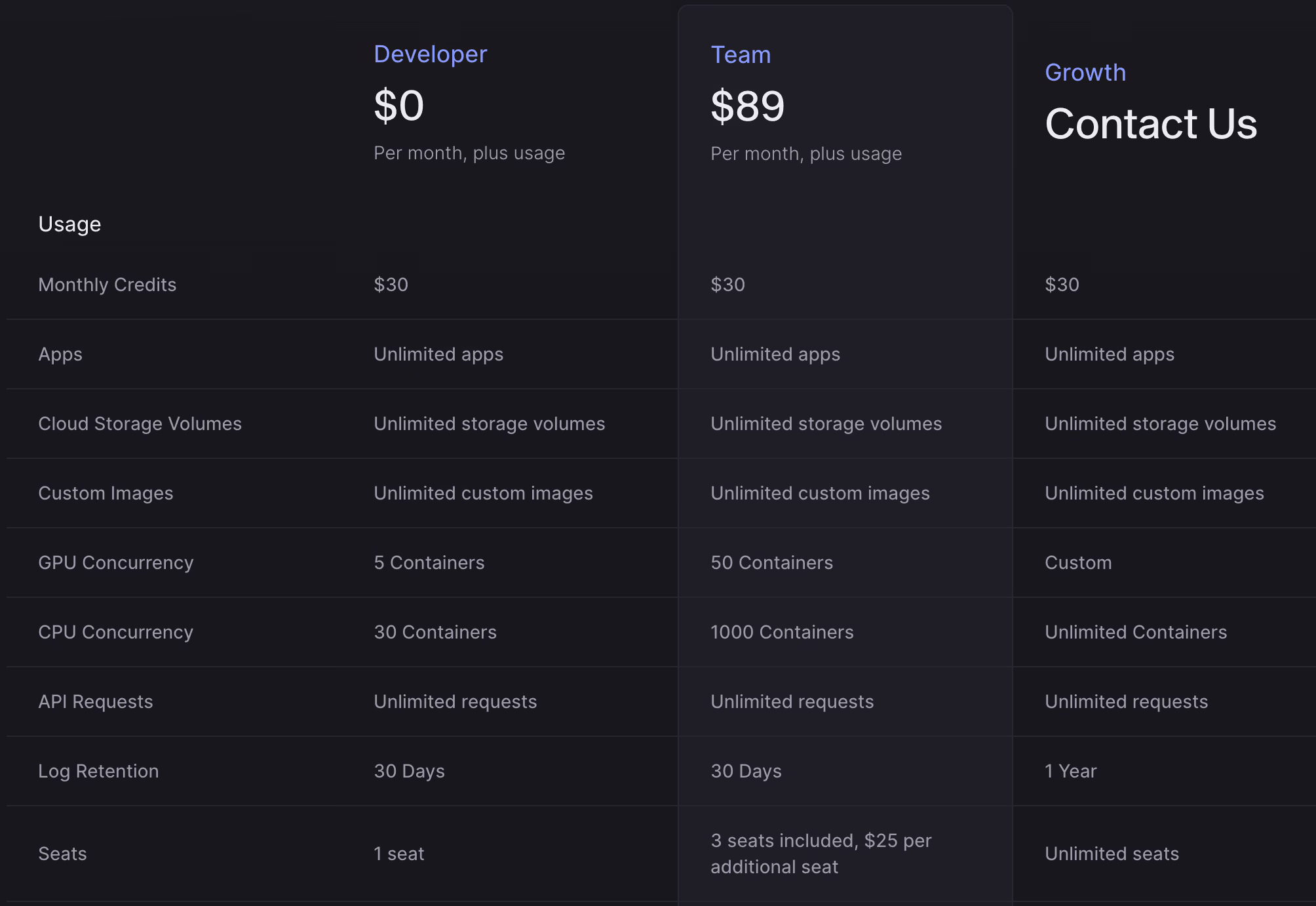Select 50 Containers under Team GPU Concurrency
Screen dimensions: 1316x906
click(x=772, y=562)
